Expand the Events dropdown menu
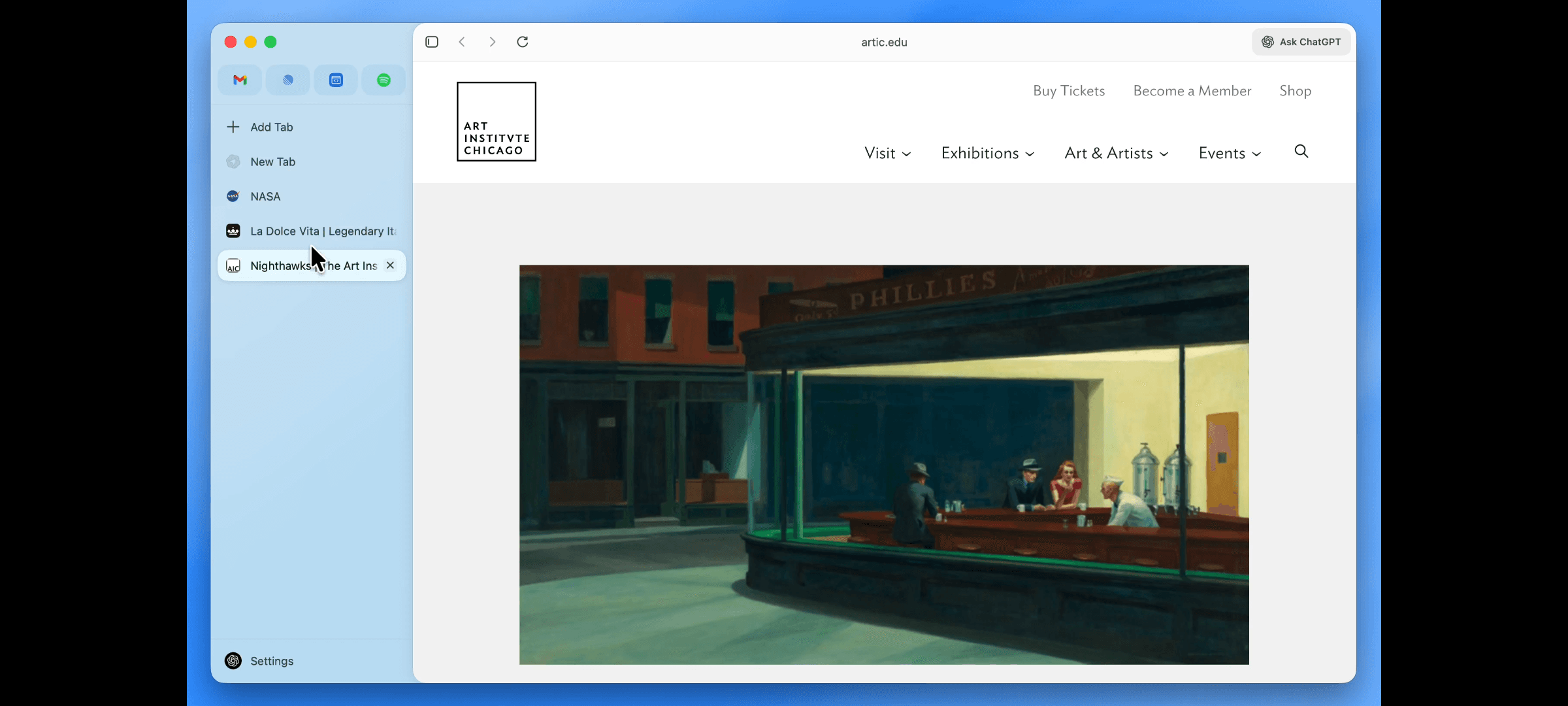This screenshot has height=706, width=1568. [1229, 153]
